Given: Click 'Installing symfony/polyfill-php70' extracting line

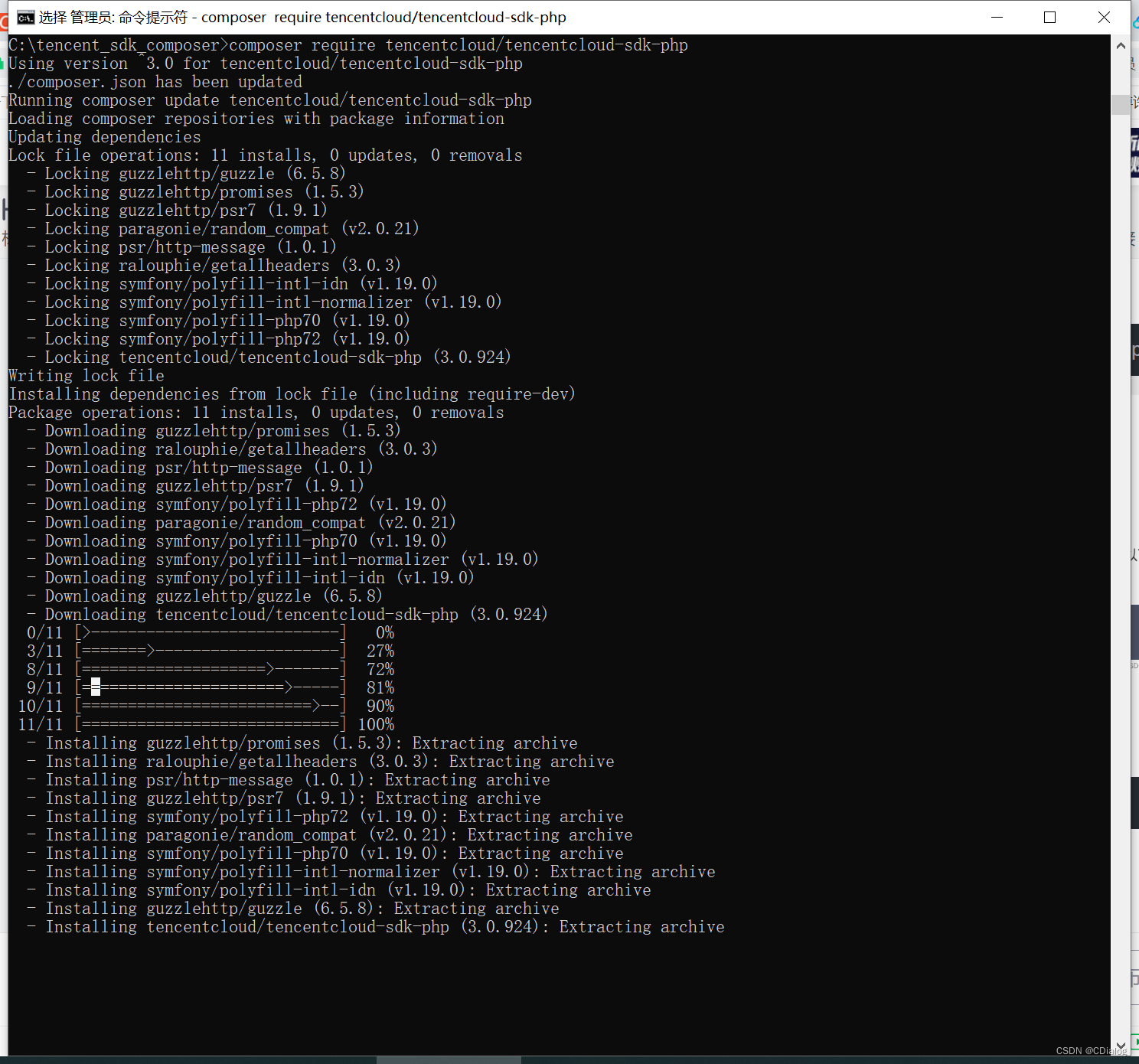Looking at the screenshot, I should point(325,853).
